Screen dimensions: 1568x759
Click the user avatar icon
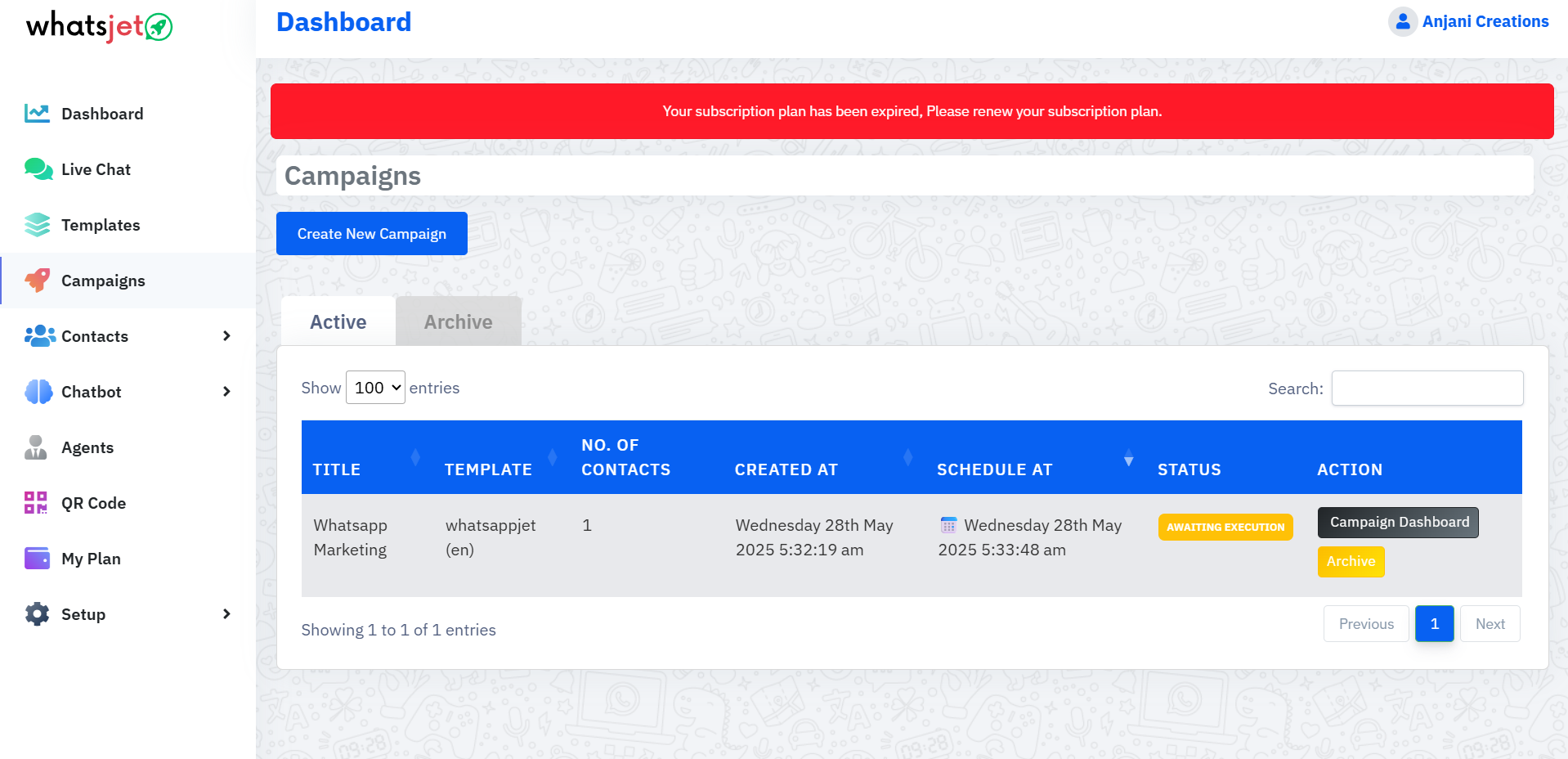(x=1403, y=22)
